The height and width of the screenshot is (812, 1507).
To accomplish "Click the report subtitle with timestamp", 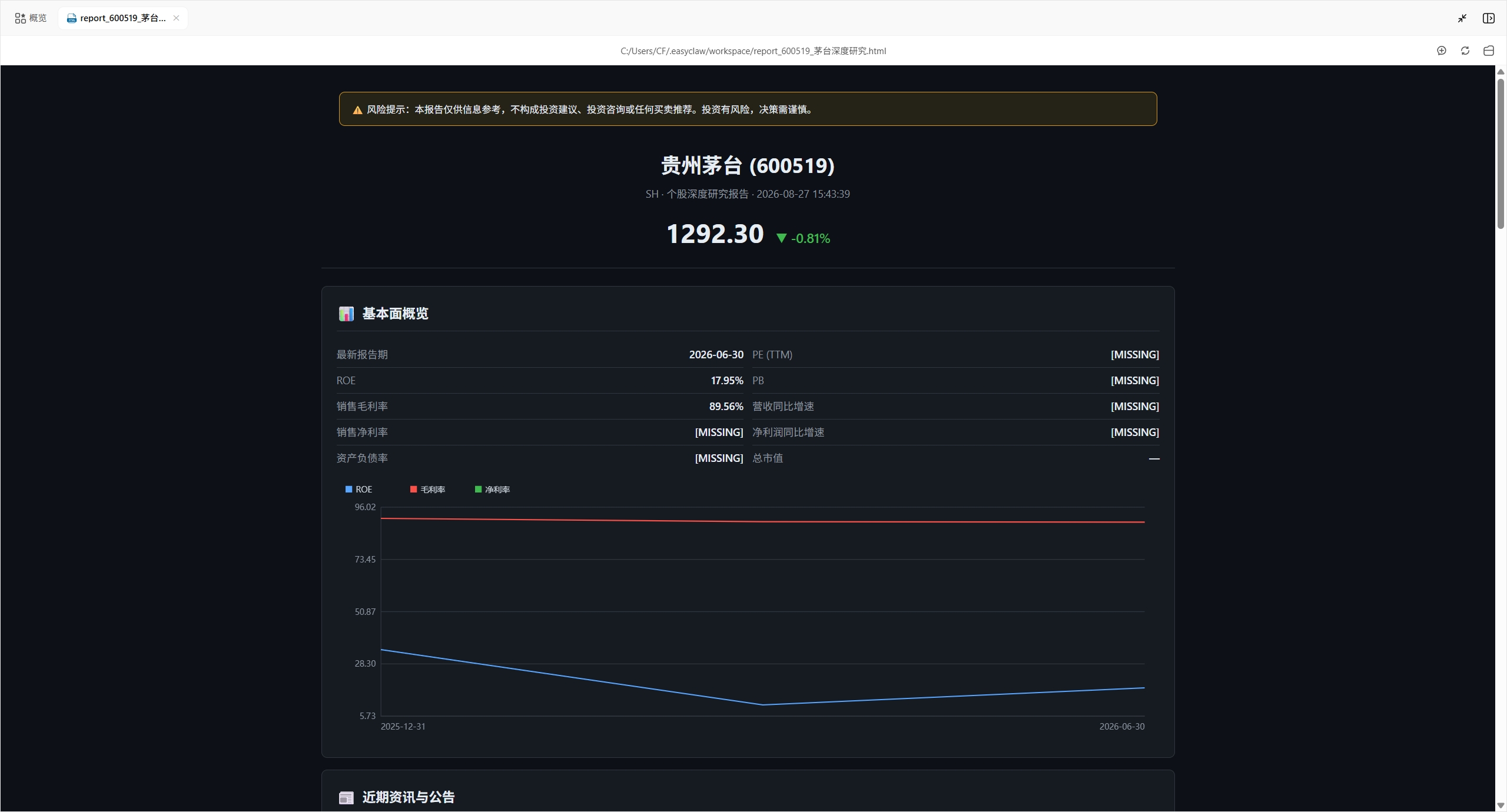I will (x=748, y=194).
